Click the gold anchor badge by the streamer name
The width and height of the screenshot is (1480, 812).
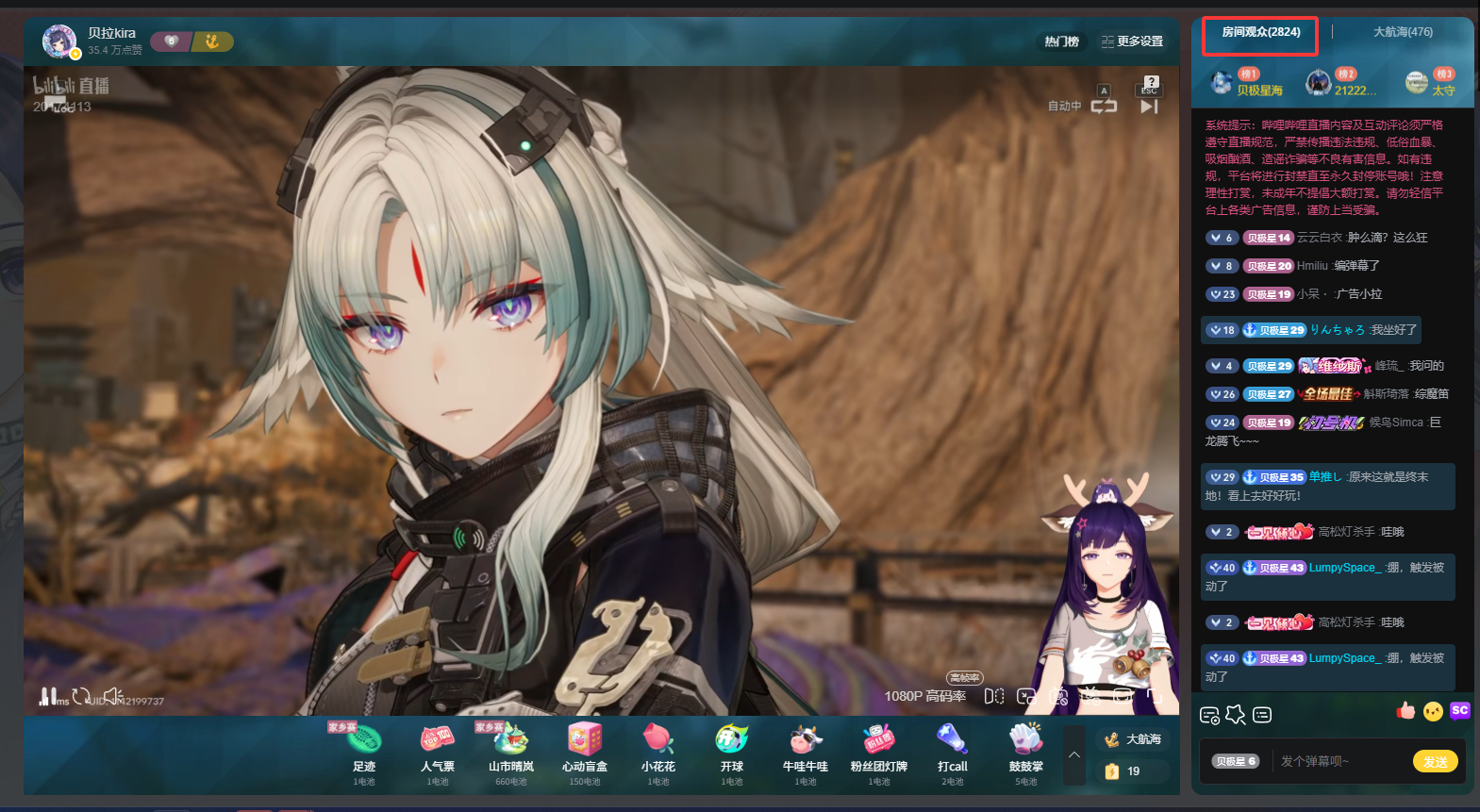212,41
